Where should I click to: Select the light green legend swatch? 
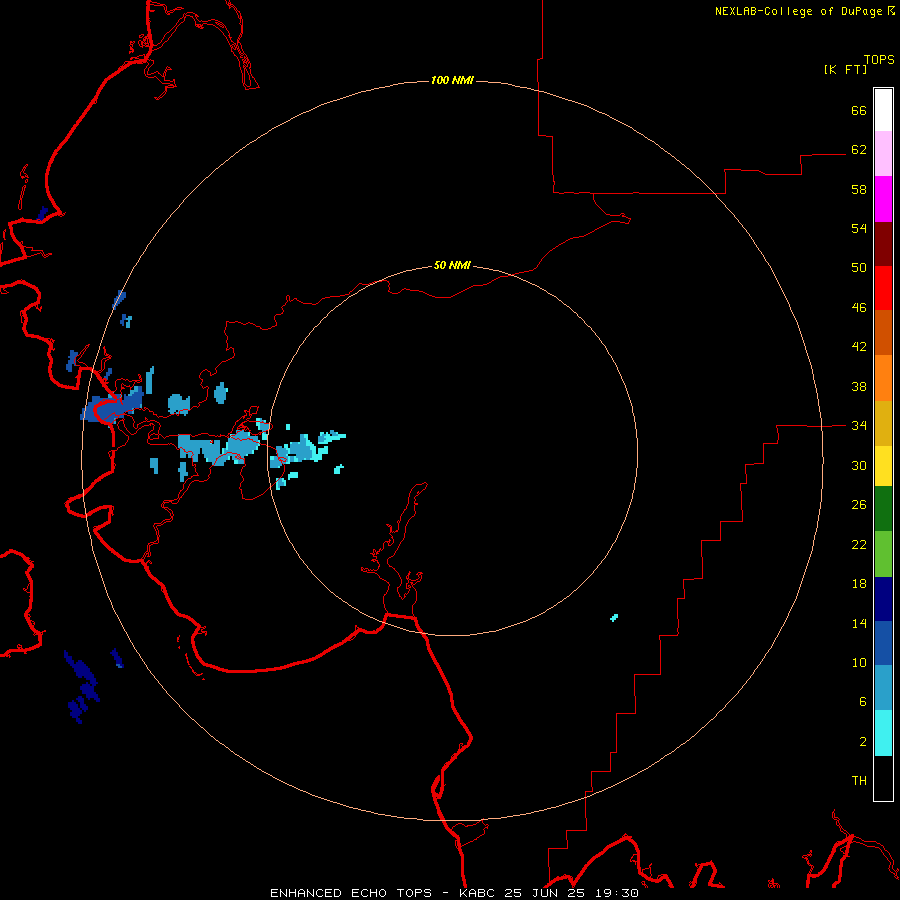[883, 554]
